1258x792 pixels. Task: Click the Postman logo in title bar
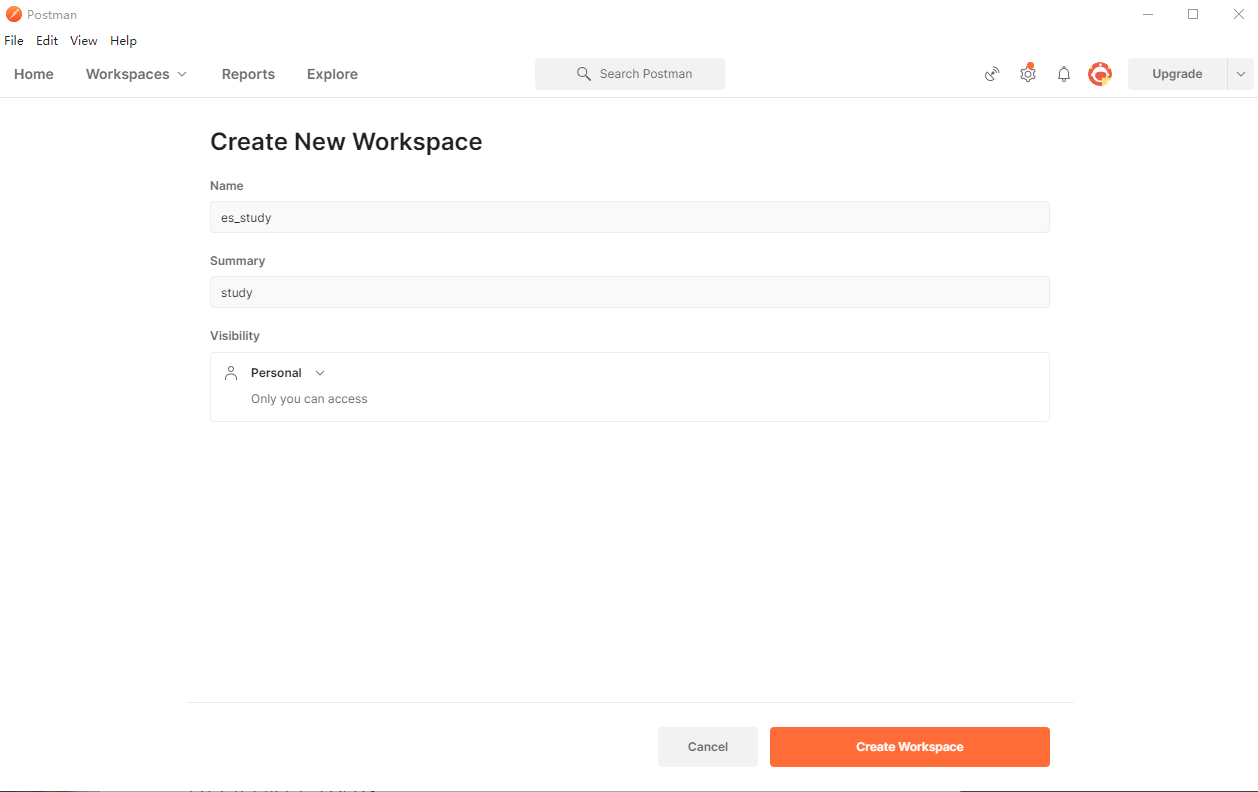[x=14, y=14]
